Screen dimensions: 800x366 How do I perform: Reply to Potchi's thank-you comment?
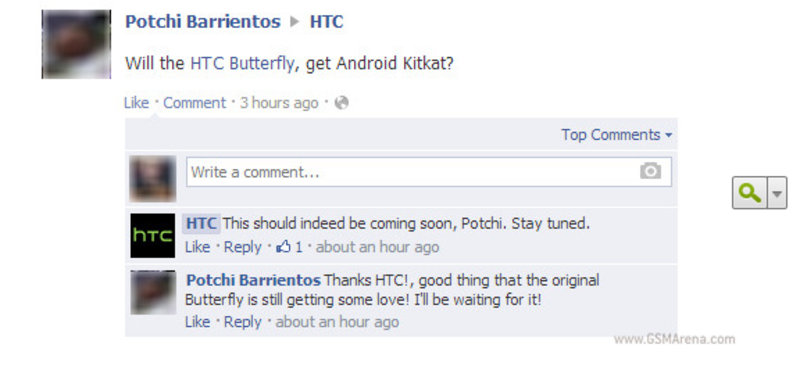[242, 322]
